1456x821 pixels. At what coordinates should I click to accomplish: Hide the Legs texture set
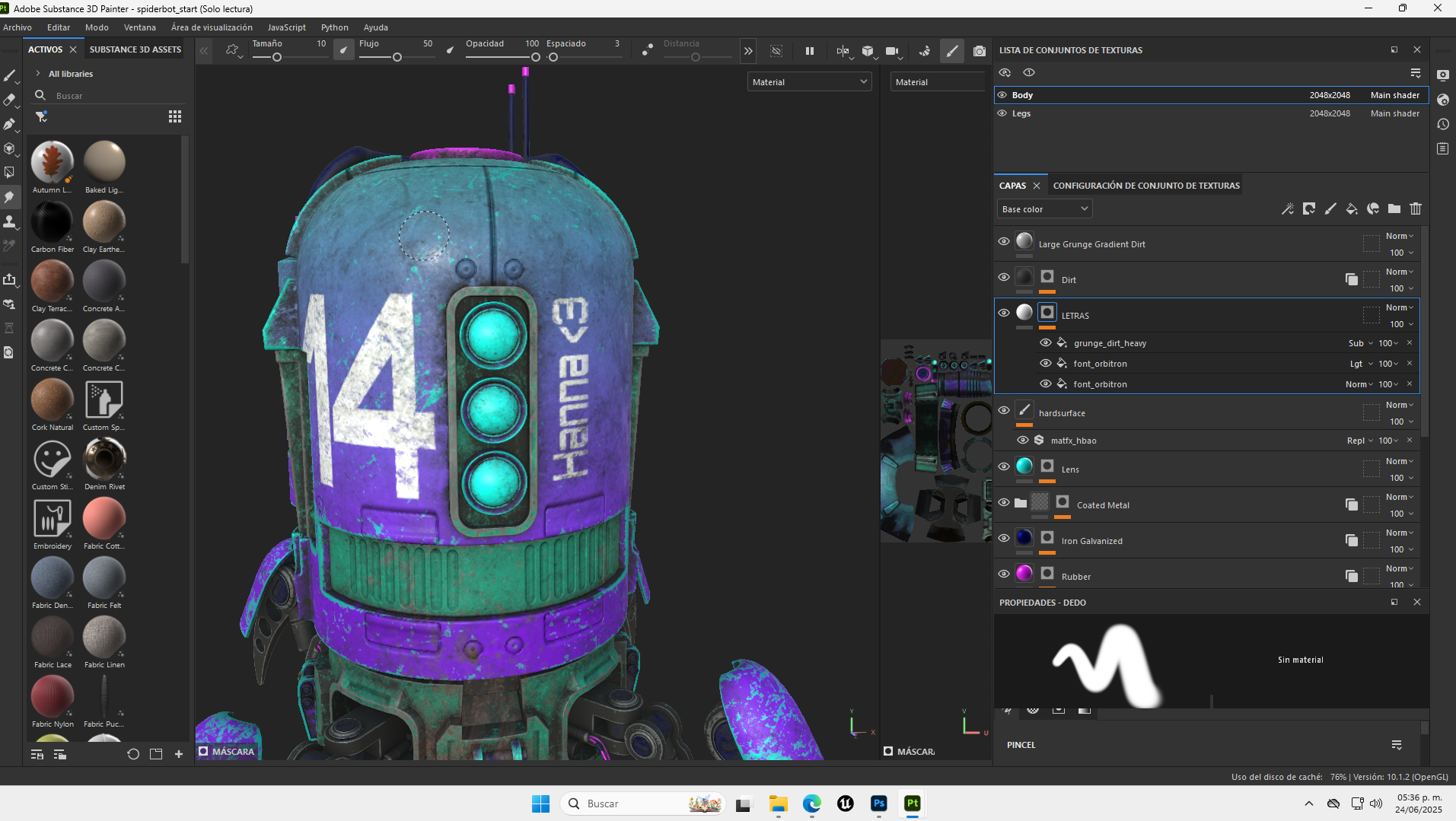(x=1002, y=113)
